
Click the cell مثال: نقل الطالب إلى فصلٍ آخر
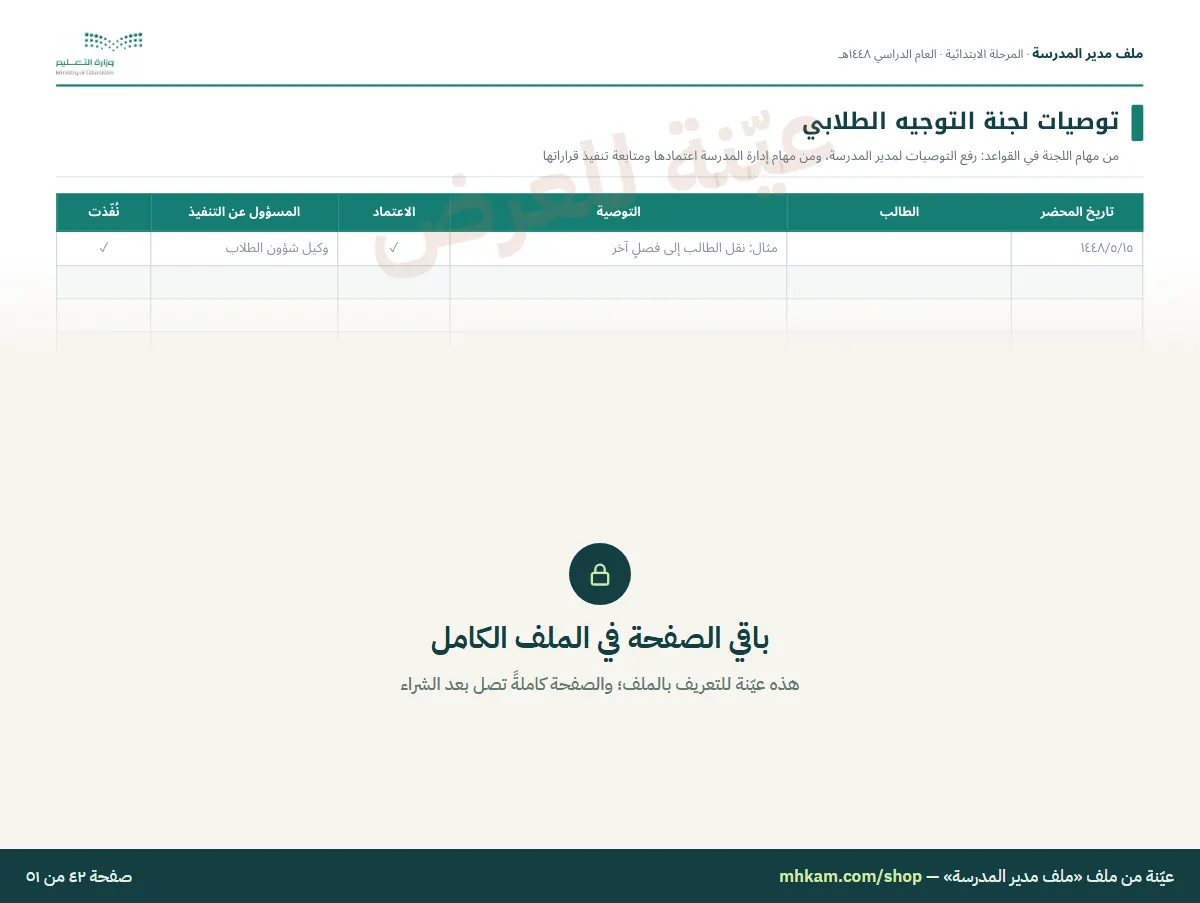point(618,248)
